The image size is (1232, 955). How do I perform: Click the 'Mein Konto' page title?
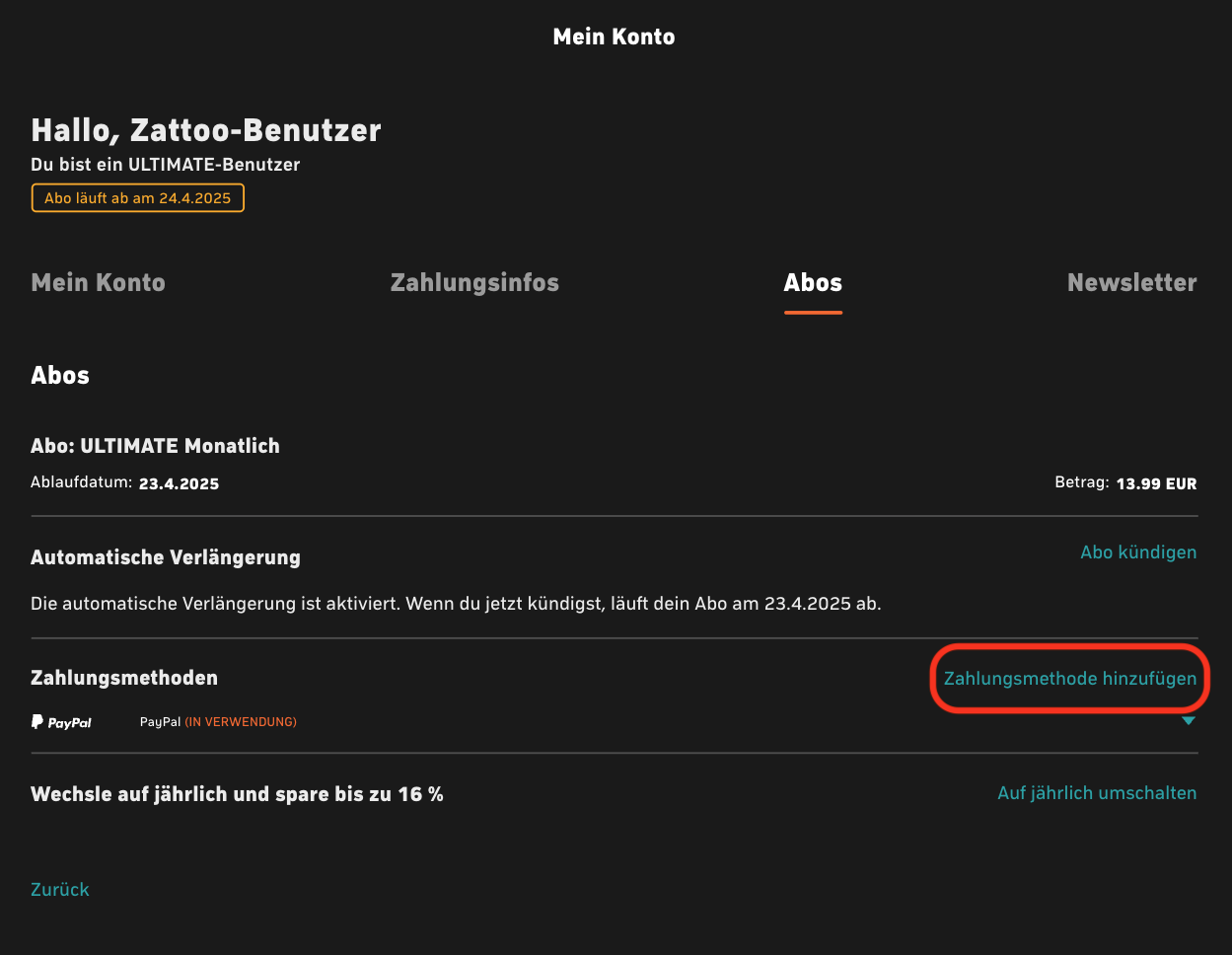614,37
